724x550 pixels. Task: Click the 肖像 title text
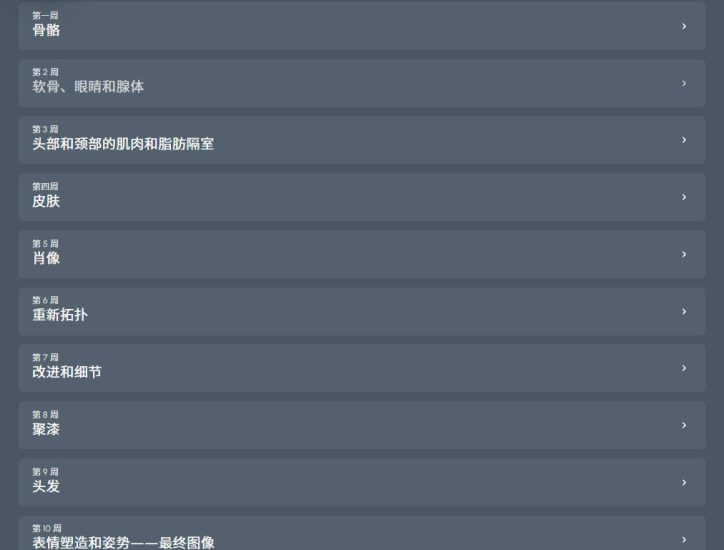(x=46, y=258)
